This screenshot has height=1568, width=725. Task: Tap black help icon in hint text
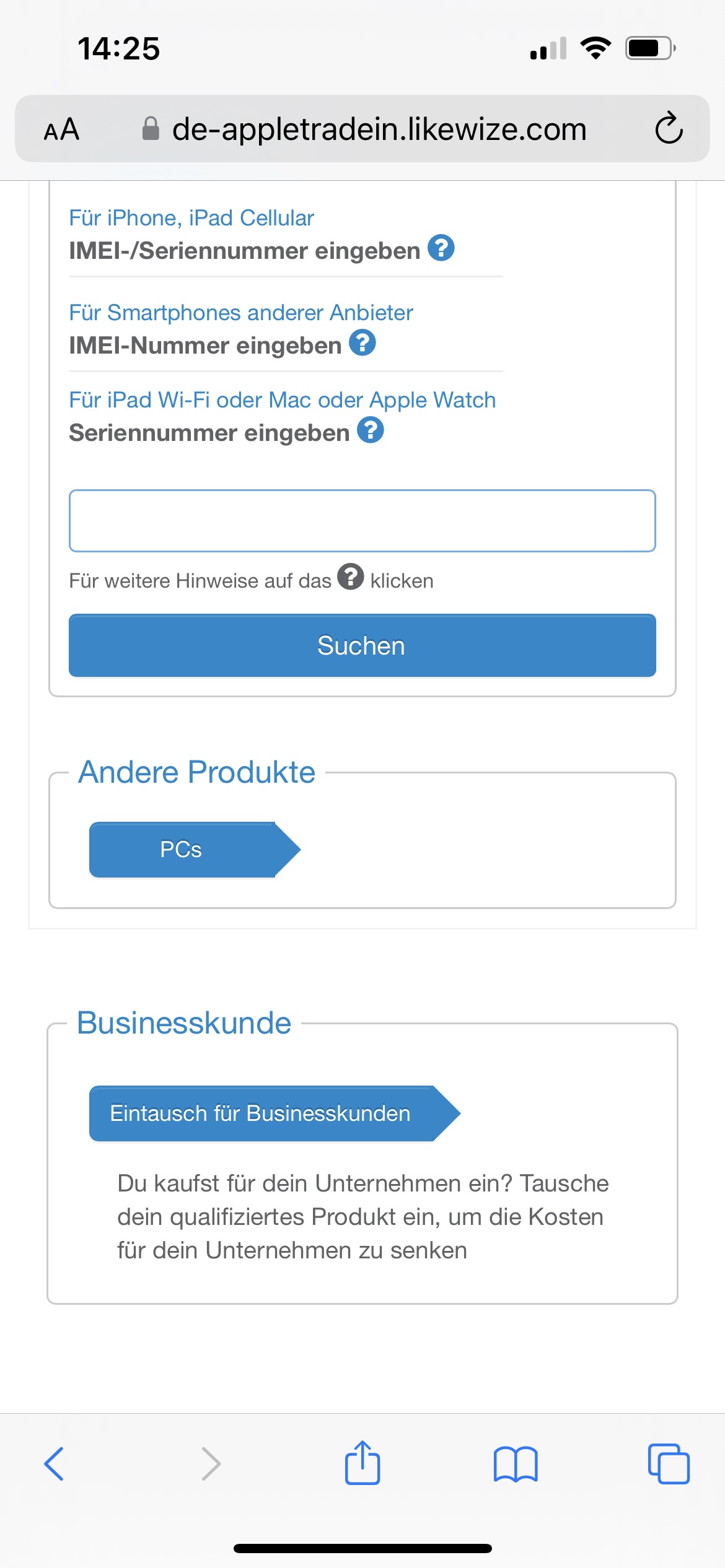(351, 577)
